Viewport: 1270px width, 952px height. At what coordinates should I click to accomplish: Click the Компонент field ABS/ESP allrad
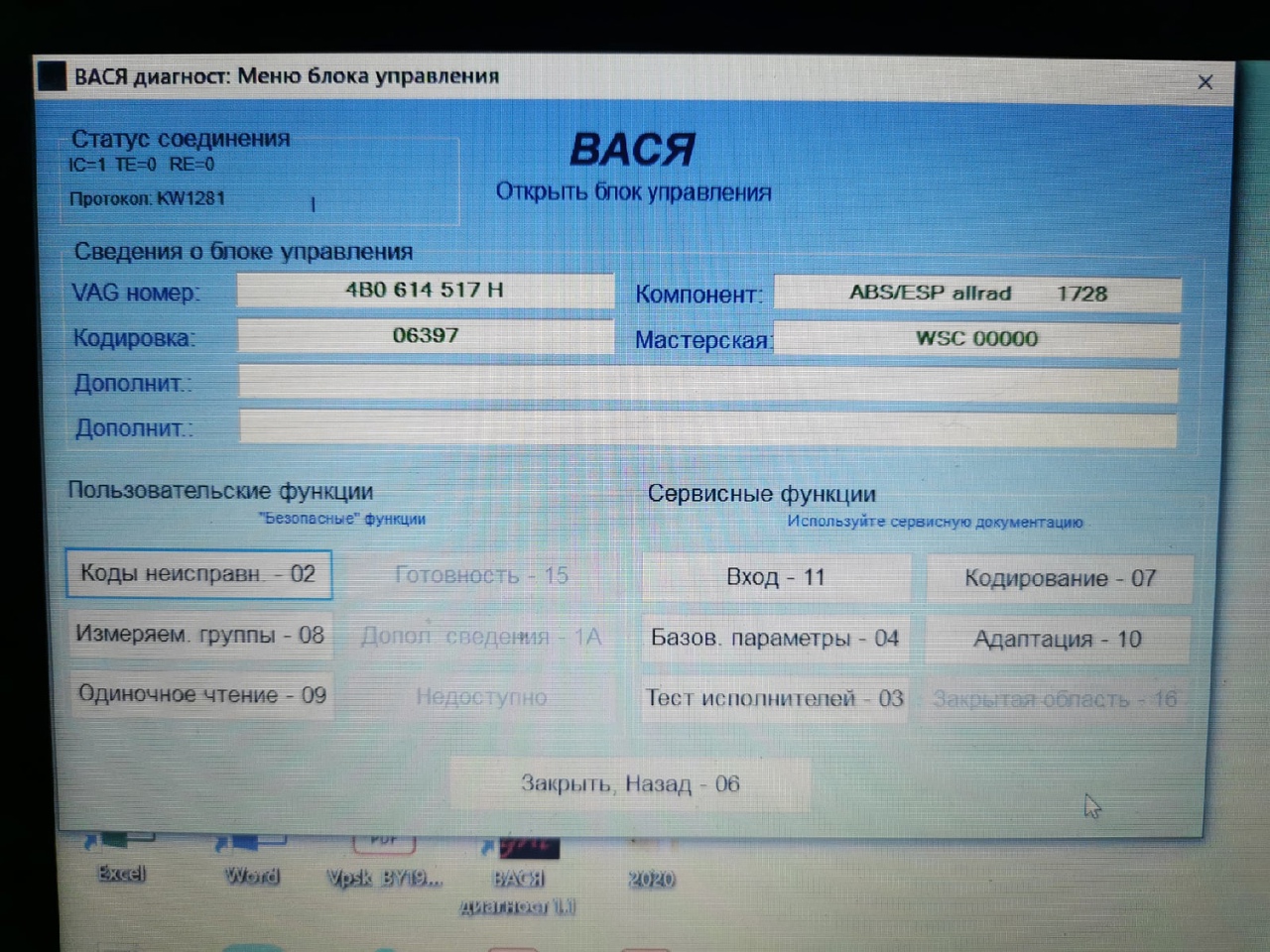pos(977,294)
